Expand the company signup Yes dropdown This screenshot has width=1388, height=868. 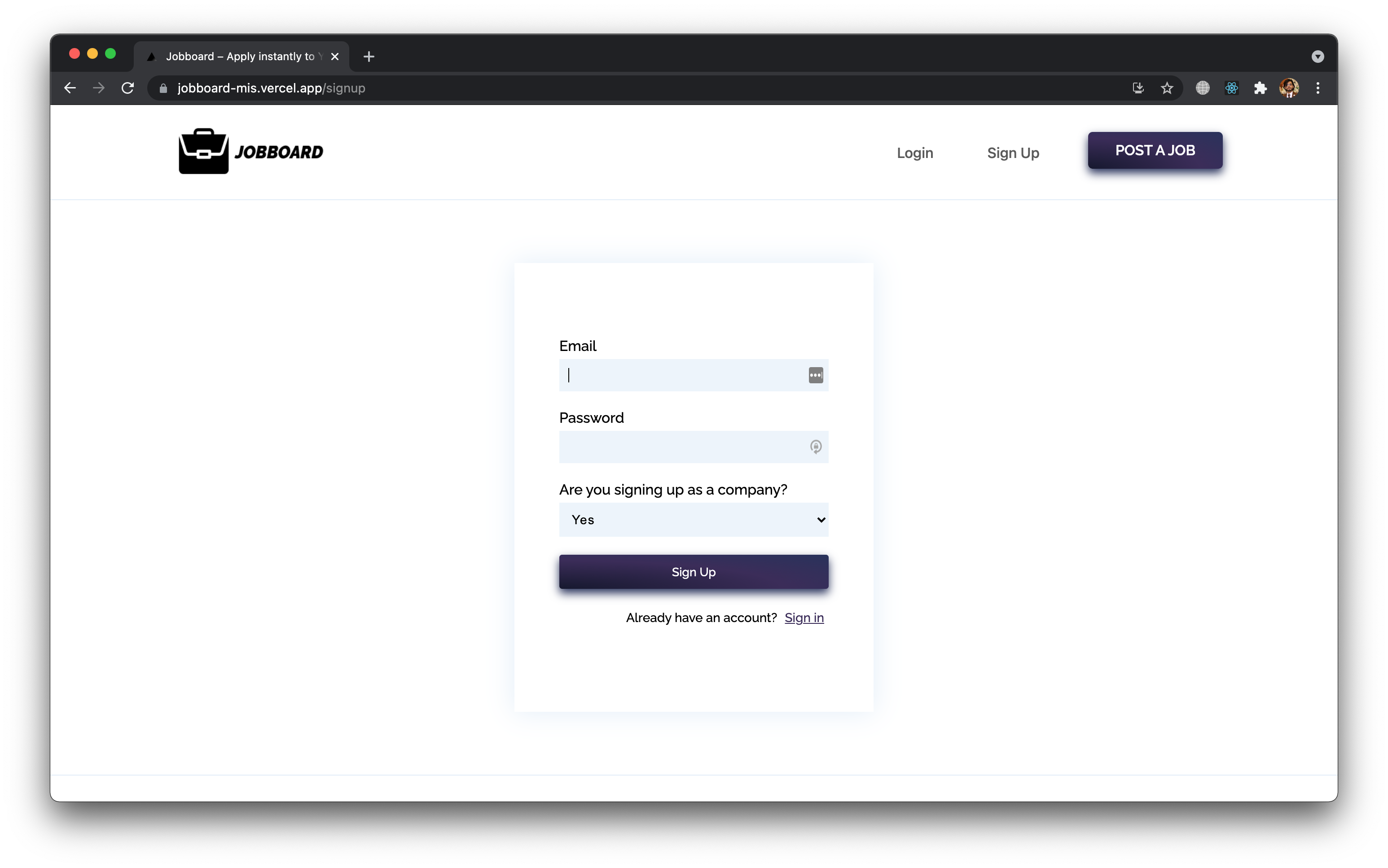click(x=694, y=520)
